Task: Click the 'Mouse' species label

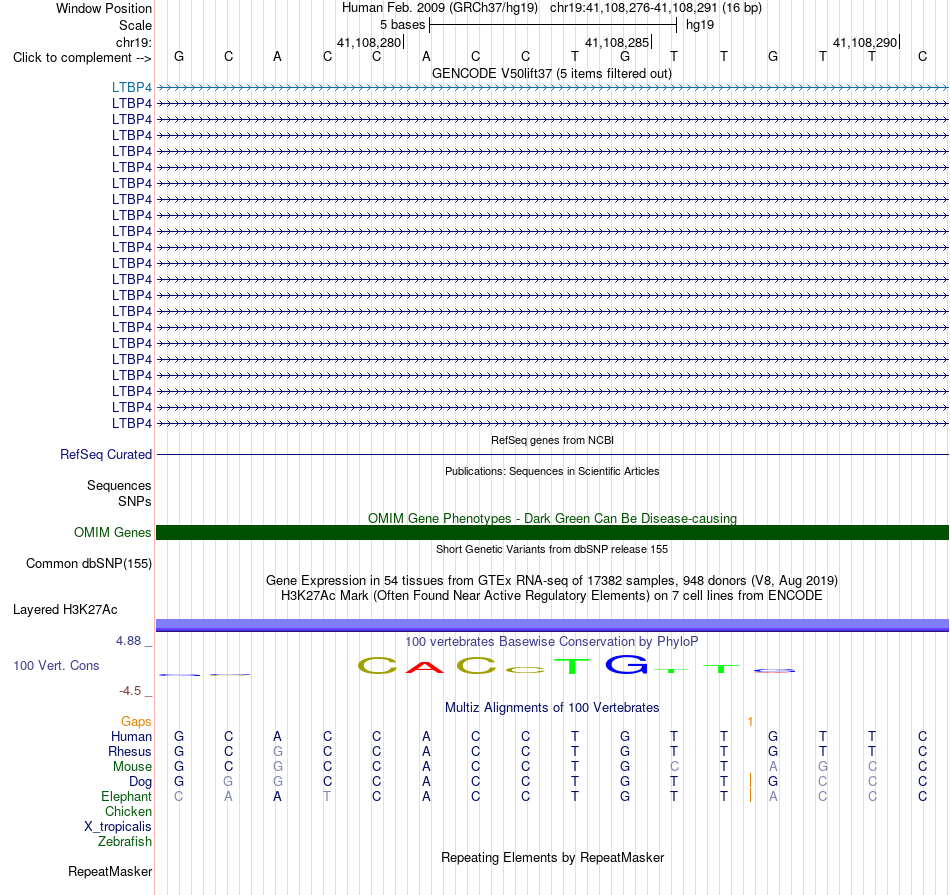Action: [x=132, y=767]
